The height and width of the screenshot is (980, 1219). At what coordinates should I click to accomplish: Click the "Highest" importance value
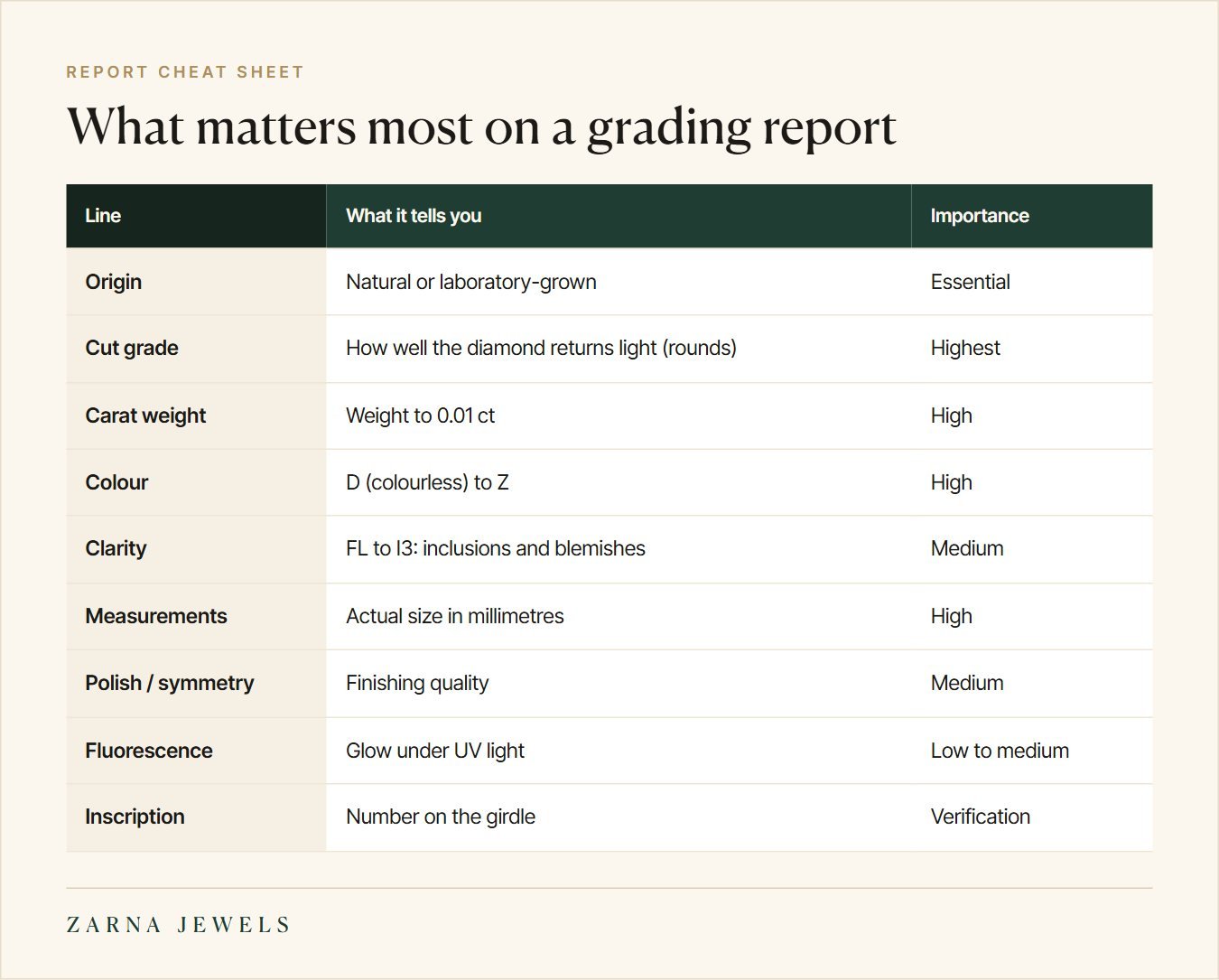965,348
